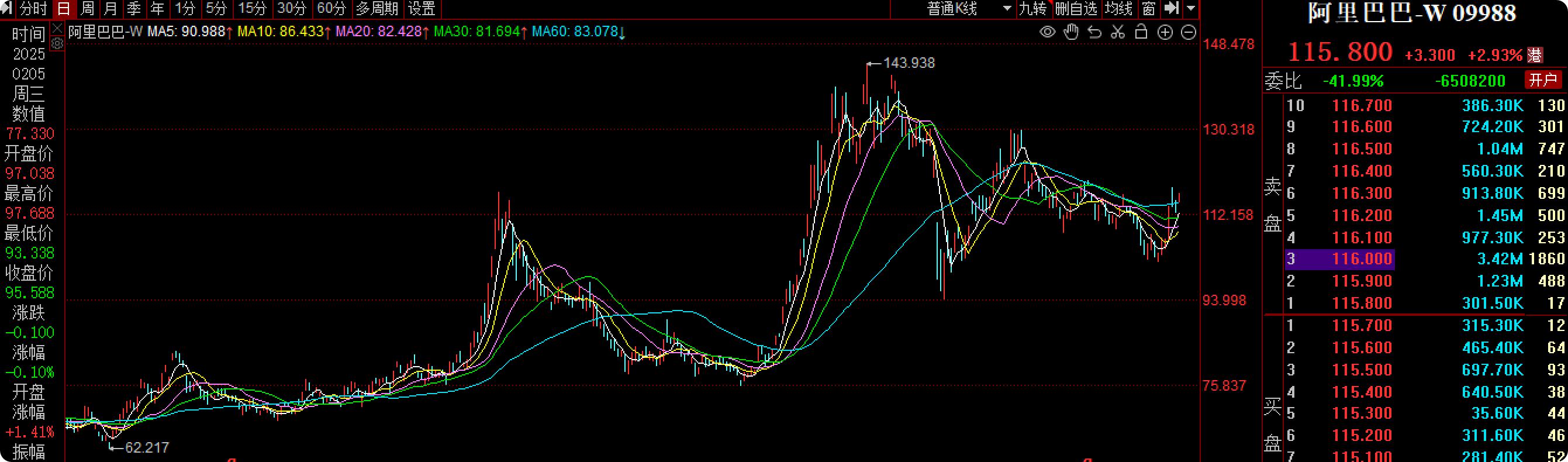Click the red 开户 button
This screenshot has height=462, width=1568.
pos(1542,80)
